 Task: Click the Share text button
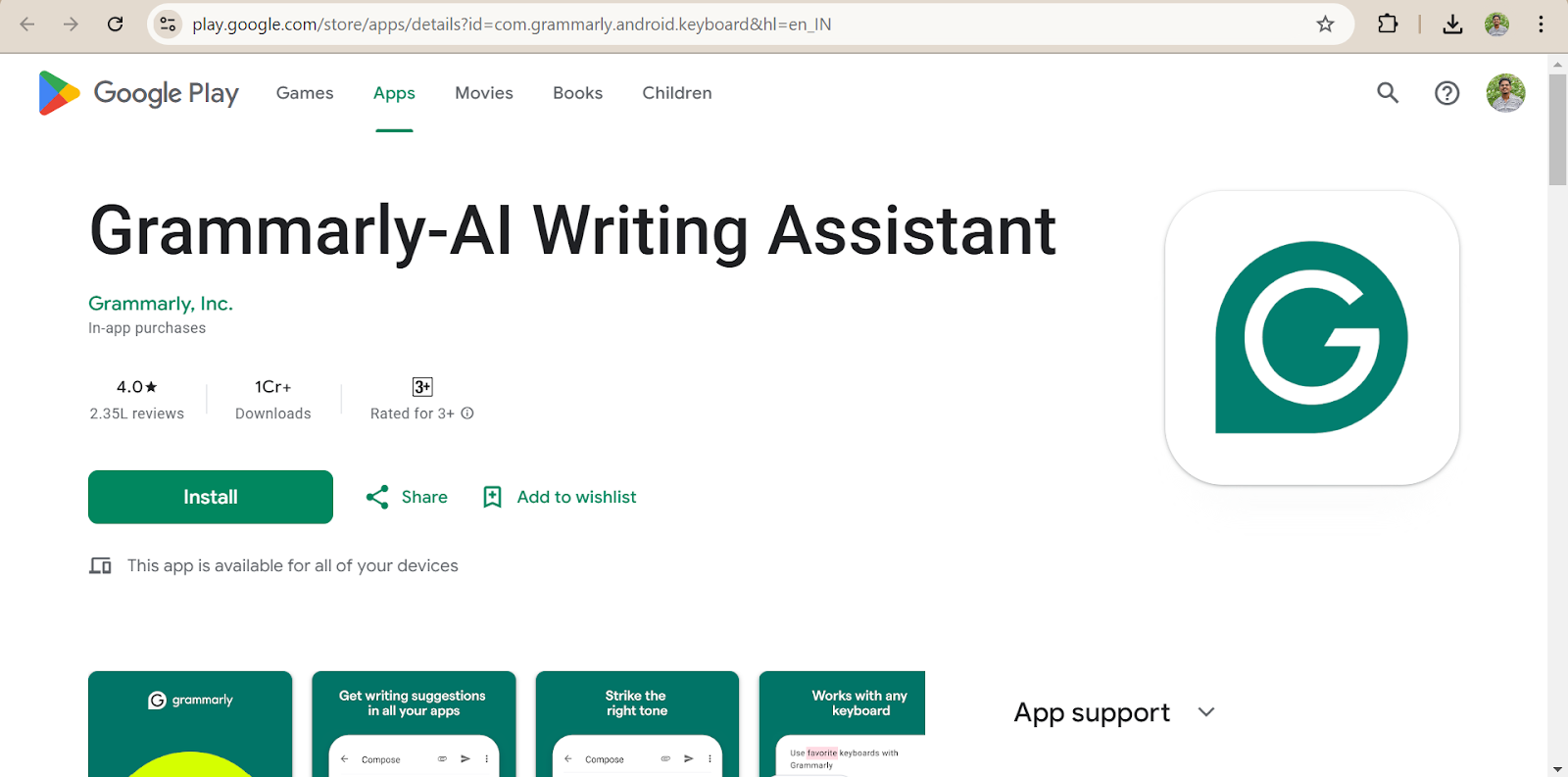pyautogui.click(x=424, y=497)
